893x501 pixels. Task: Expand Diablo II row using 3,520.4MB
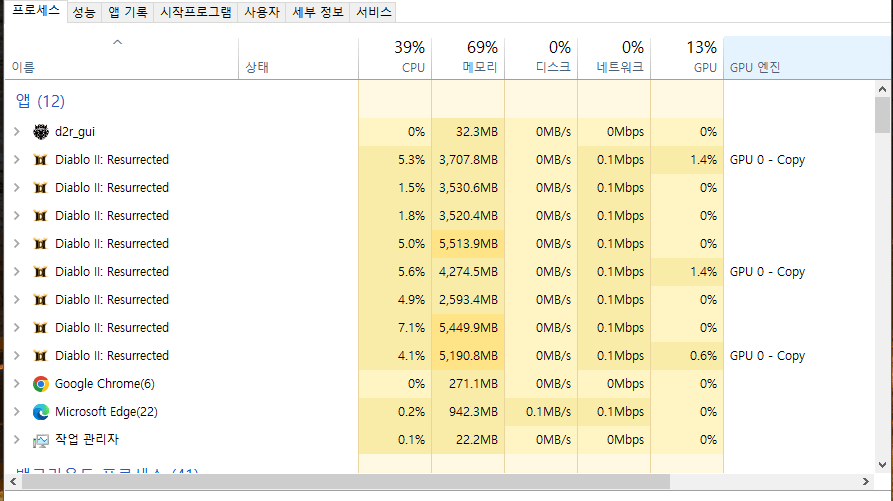pos(17,215)
